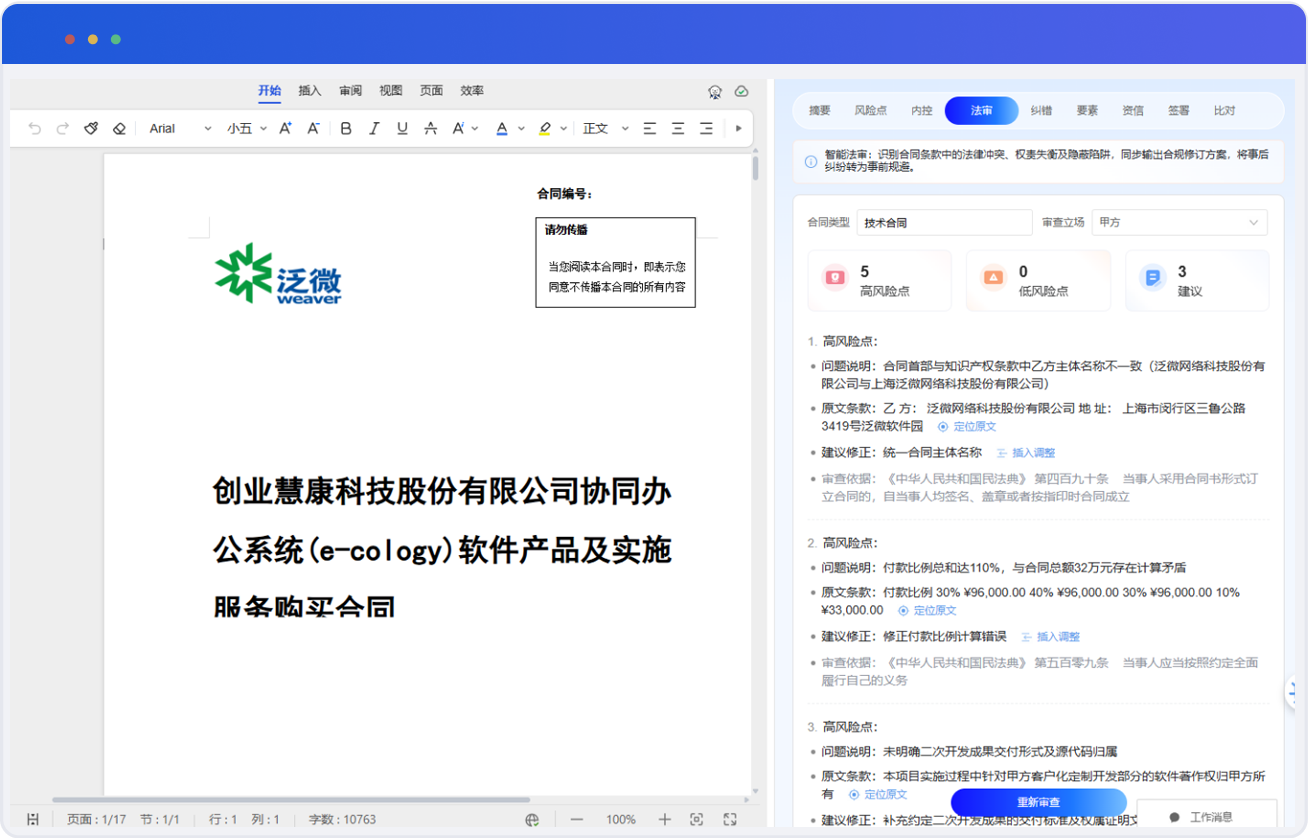Click 插入调整 next to 统一合同主体名称
1308x838 pixels.
point(1026,453)
